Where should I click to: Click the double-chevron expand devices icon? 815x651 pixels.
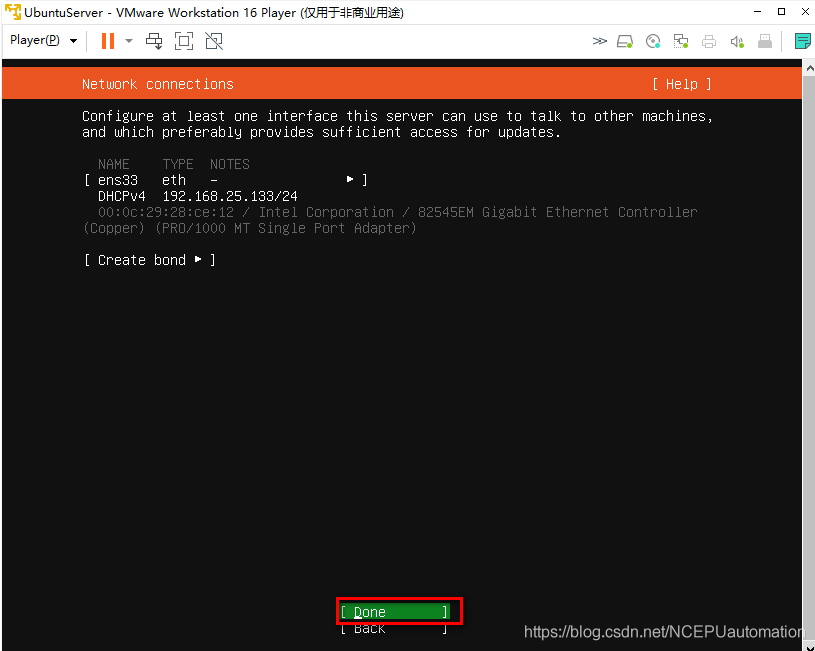pos(599,41)
